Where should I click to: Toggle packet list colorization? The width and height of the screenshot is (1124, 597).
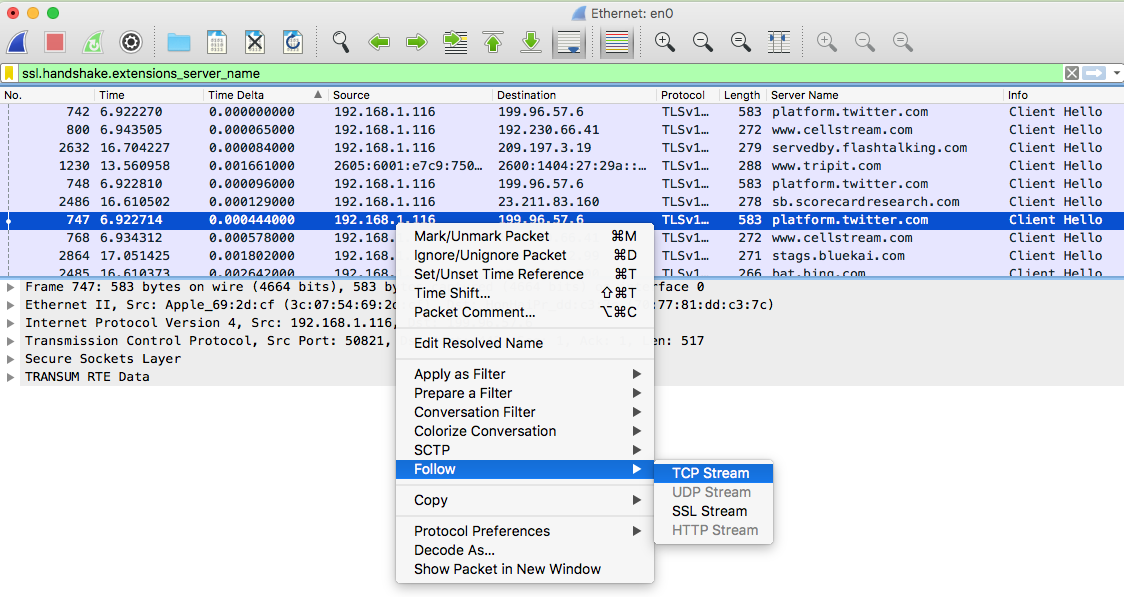(616, 42)
